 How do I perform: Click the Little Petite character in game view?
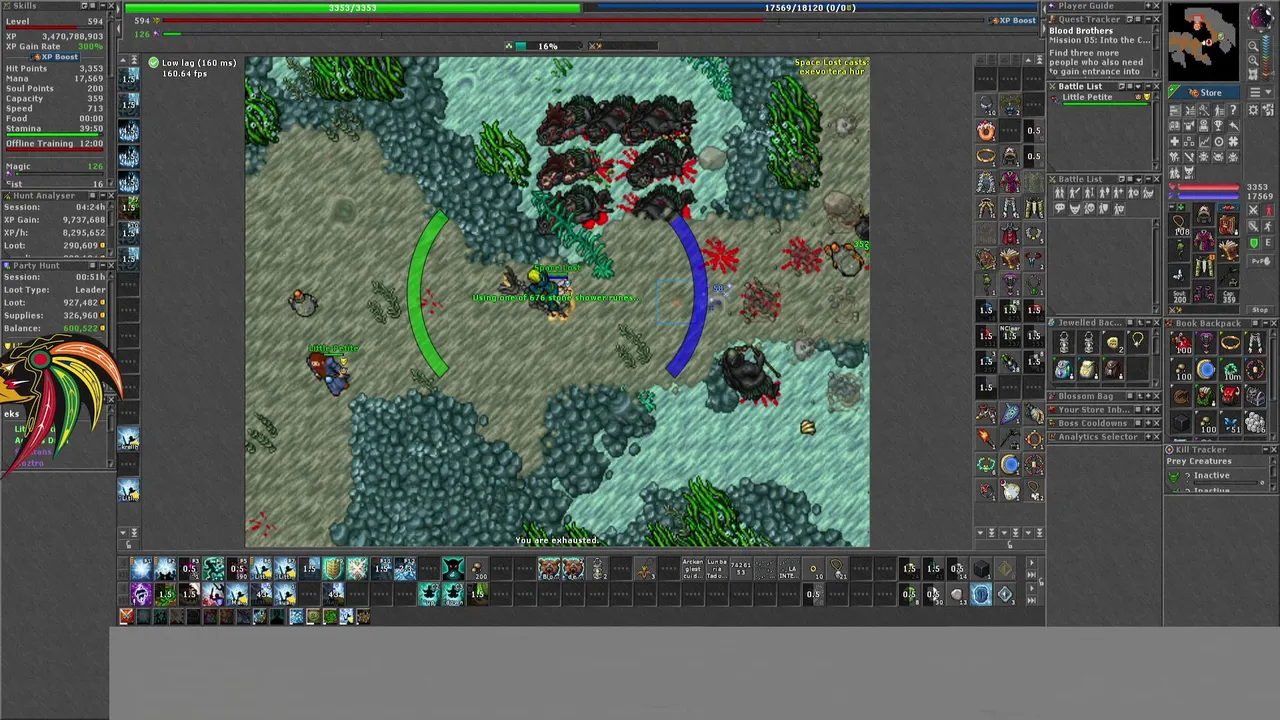tap(328, 370)
